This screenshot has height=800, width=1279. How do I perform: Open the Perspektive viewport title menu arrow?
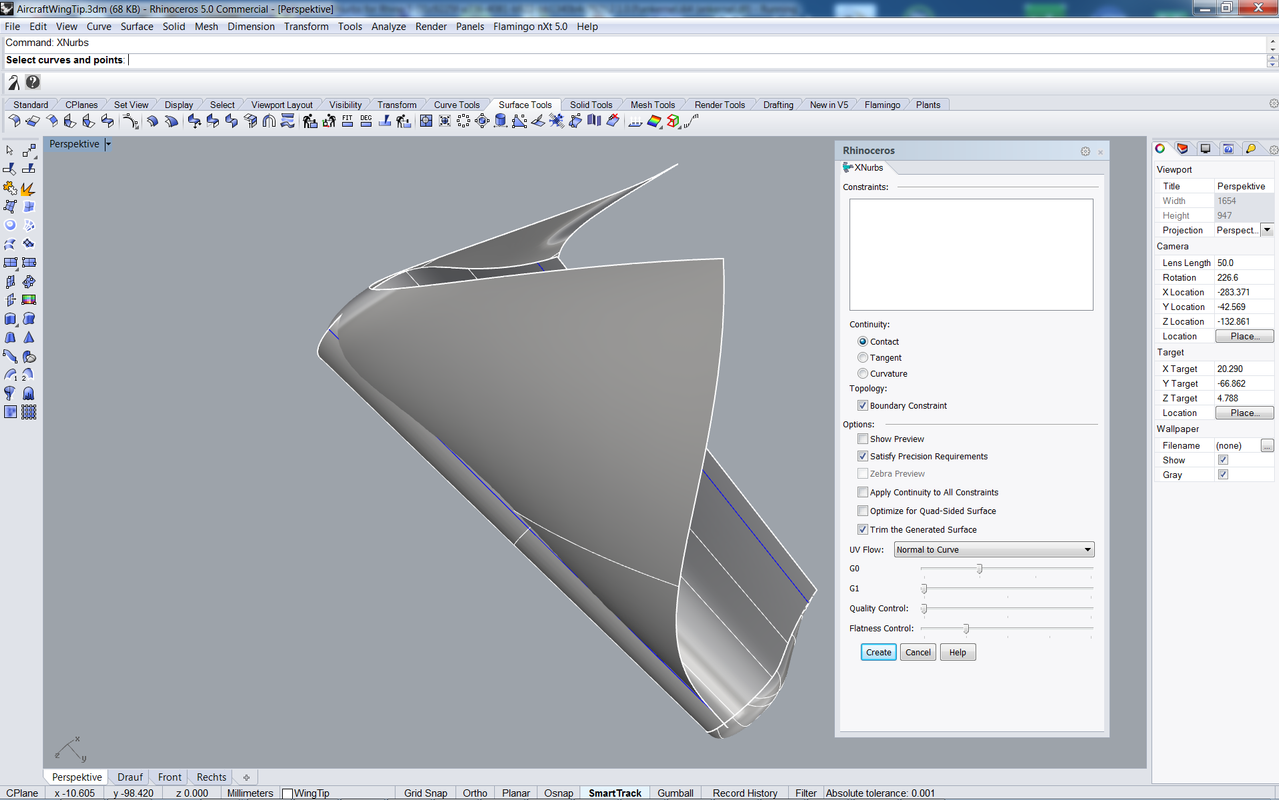pyautogui.click(x=108, y=144)
